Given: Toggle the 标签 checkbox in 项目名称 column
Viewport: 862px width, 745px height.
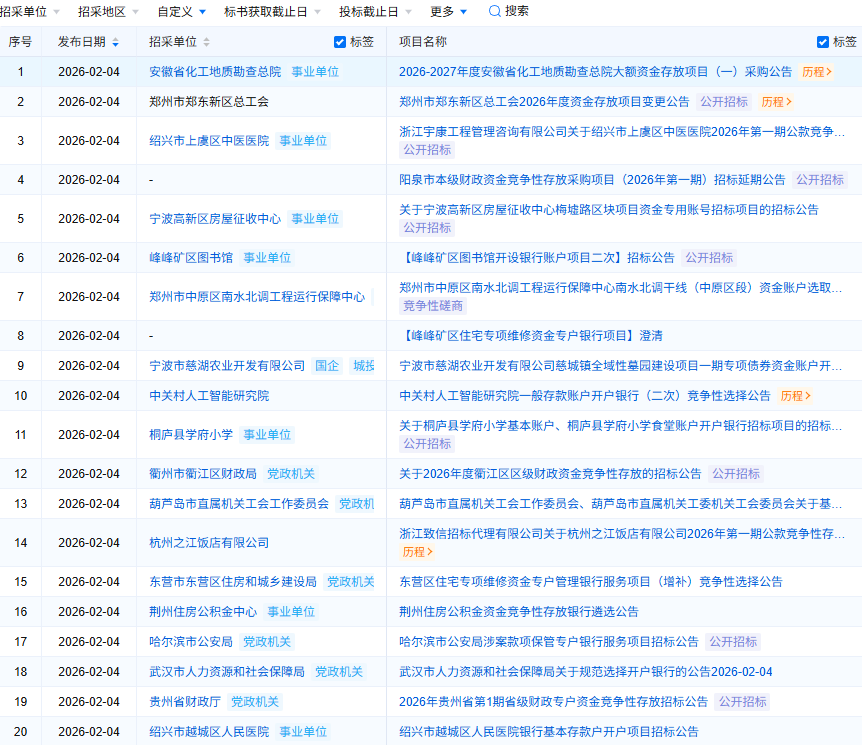Looking at the screenshot, I should tap(823, 42).
